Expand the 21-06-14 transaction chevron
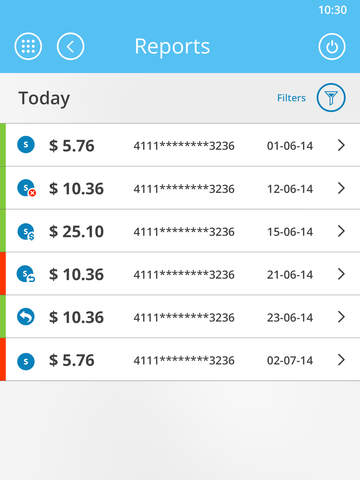The width and height of the screenshot is (360, 480). (341, 274)
